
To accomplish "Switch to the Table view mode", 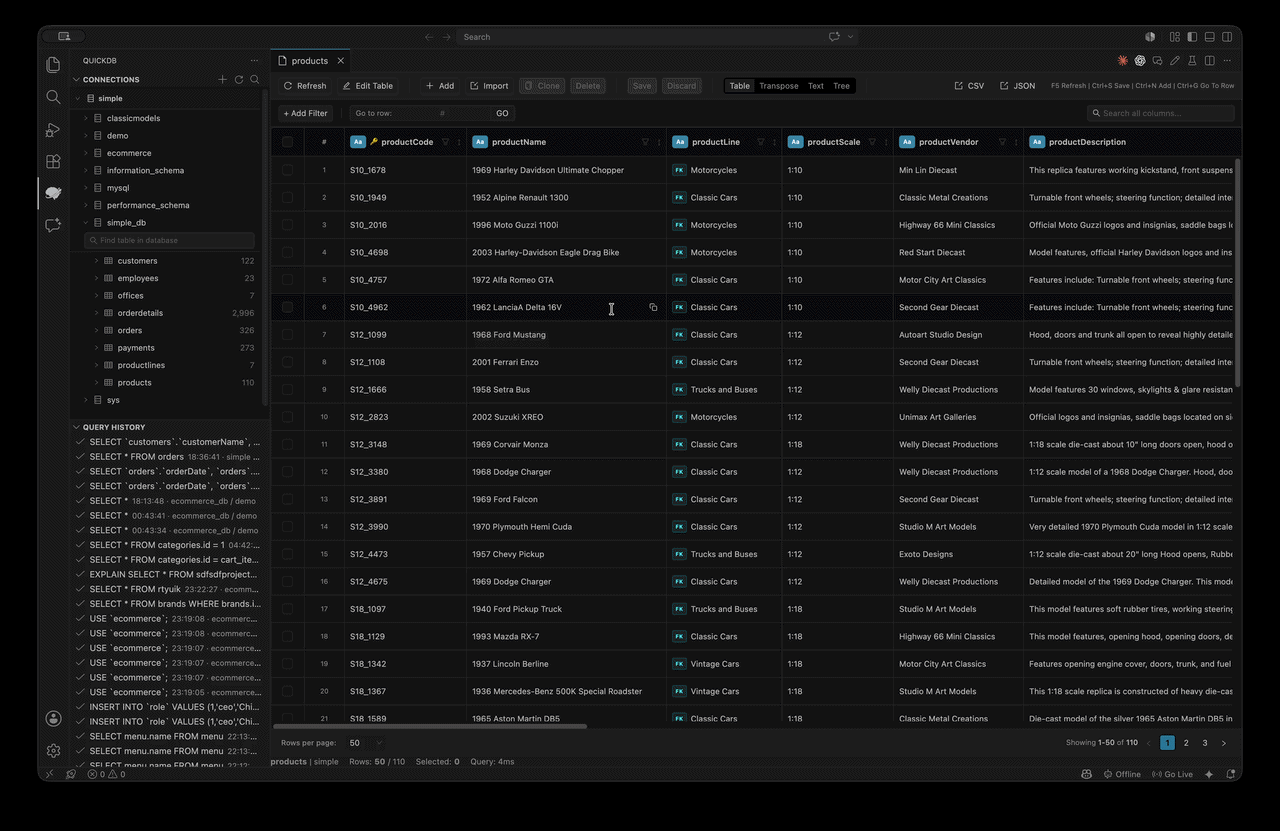I will tap(740, 86).
